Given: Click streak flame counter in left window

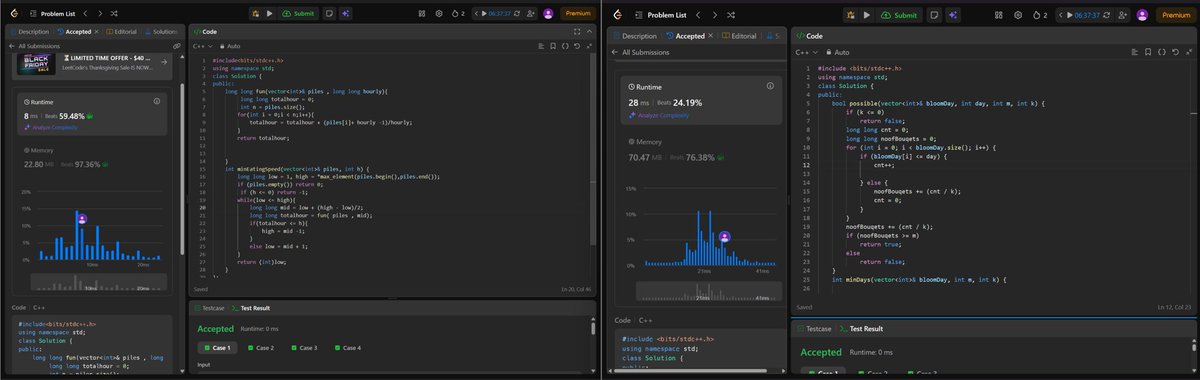Looking at the screenshot, I should pyautogui.click(x=458, y=14).
